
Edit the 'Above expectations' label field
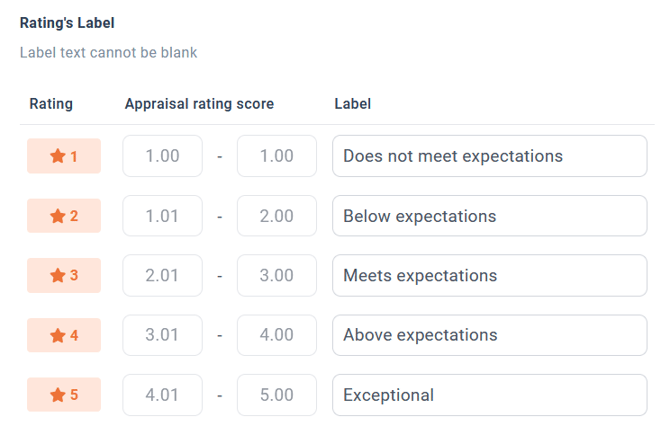(490, 335)
